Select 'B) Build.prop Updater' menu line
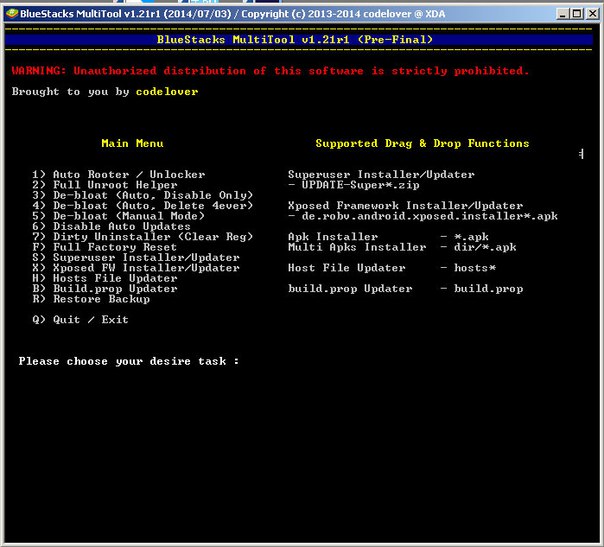 [105, 289]
